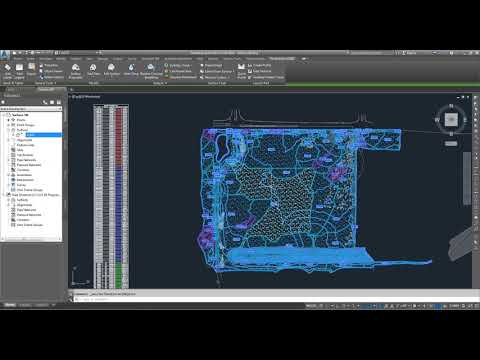
Task: Click the help icon at Toolspace top-right
Action: click(x=59, y=102)
